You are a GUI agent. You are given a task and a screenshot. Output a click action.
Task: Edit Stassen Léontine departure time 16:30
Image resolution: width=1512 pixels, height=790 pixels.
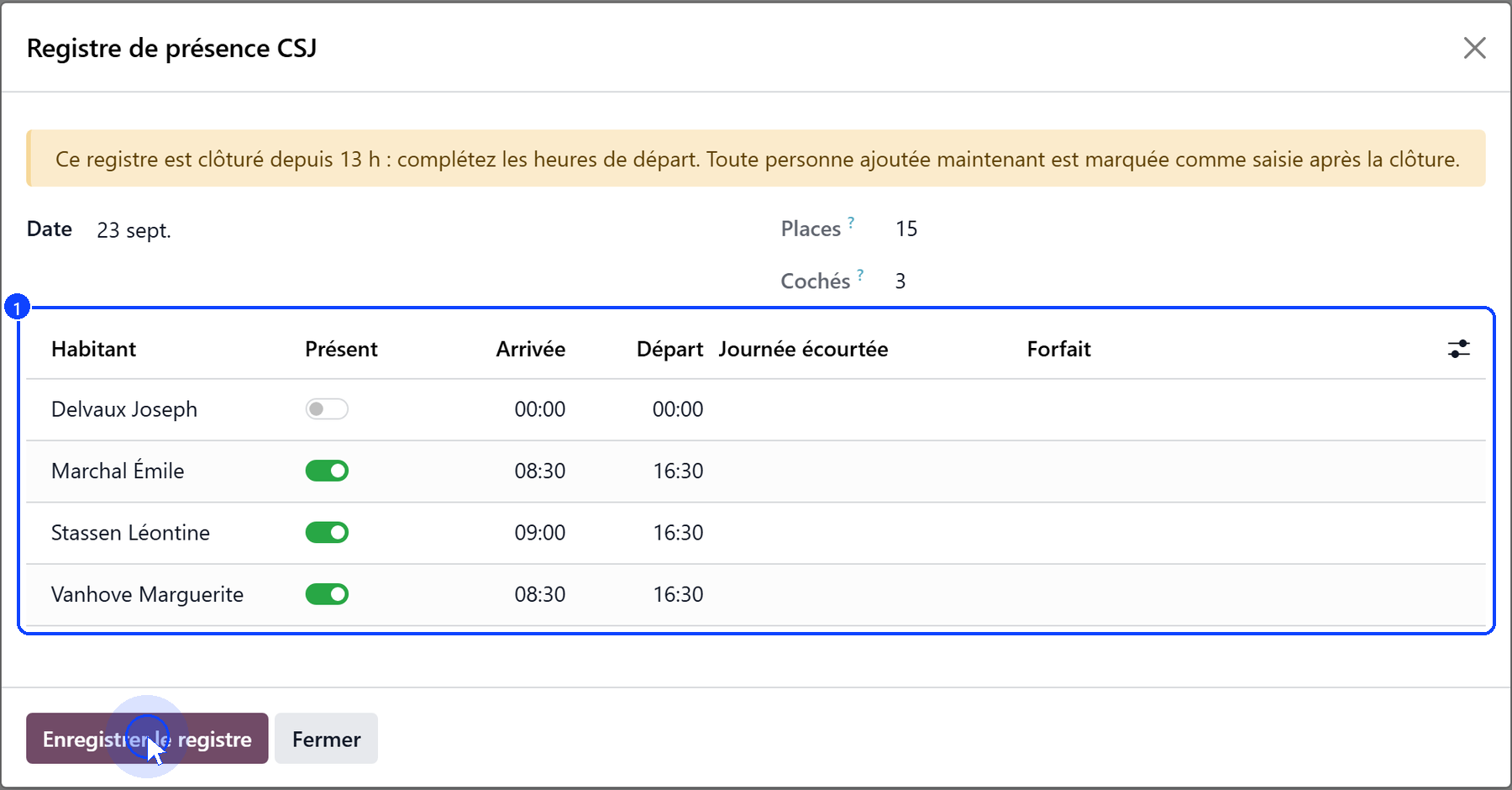tap(678, 533)
